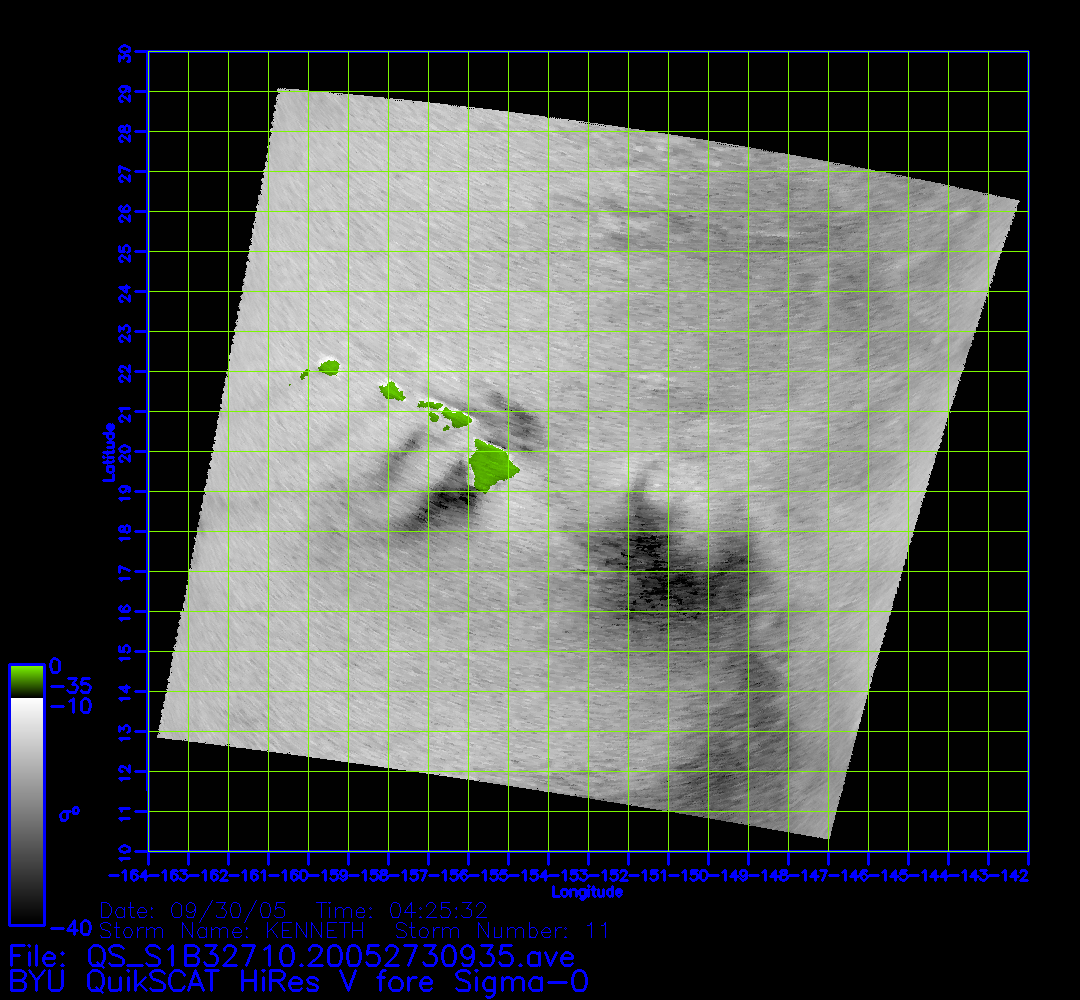Click the Date 09/30/05 text
This screenshot has height=1000, width=1080.
[194, 911]
